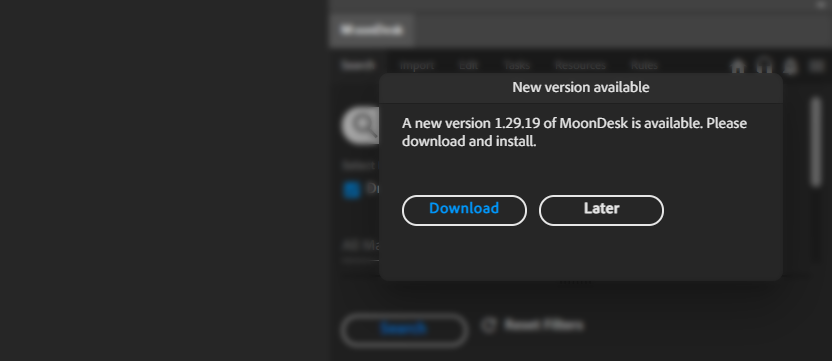
Task: Click the Reset Filters icon
Action: (x=489, y=325)
